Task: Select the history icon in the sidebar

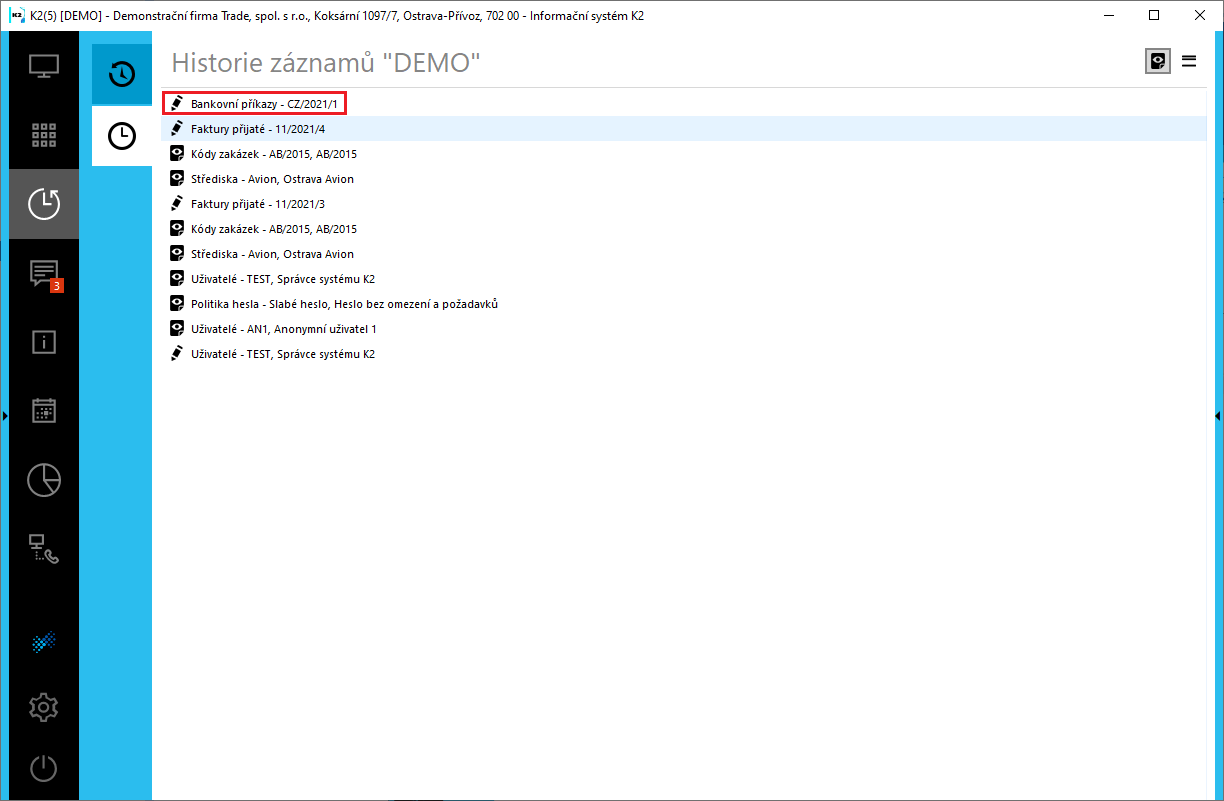Action: pos(43,203)
